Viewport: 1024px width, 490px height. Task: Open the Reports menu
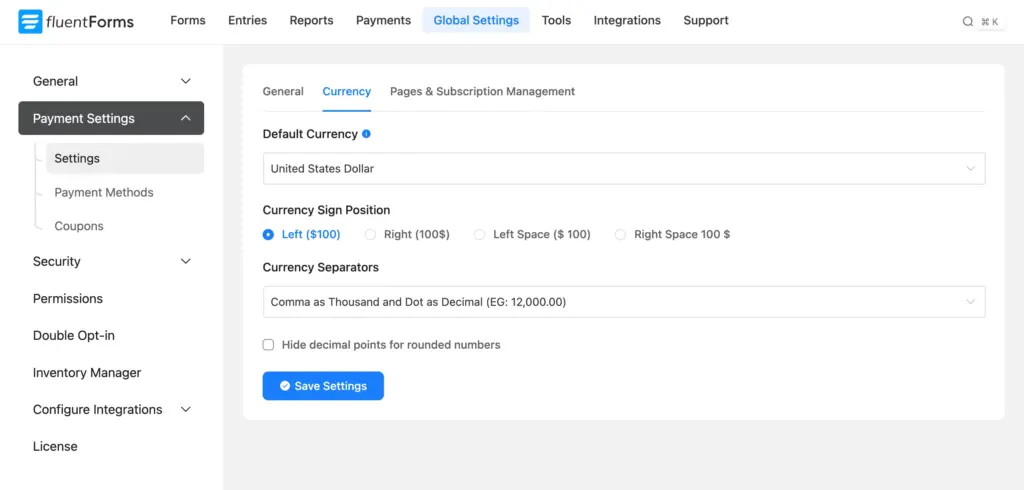[312, 20]
